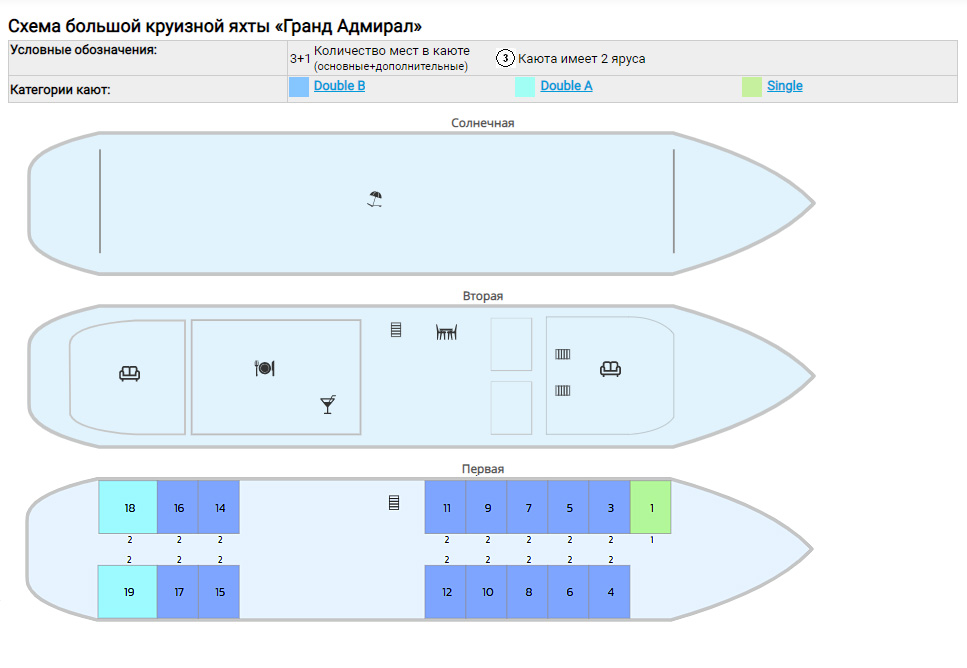
Task: Click the upper radiator icon near the bow lounge
Action: (x=562, y=354)
